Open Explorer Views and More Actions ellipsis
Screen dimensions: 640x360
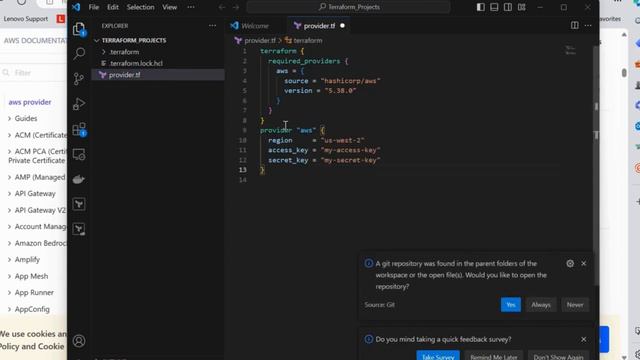click(212, 25)
